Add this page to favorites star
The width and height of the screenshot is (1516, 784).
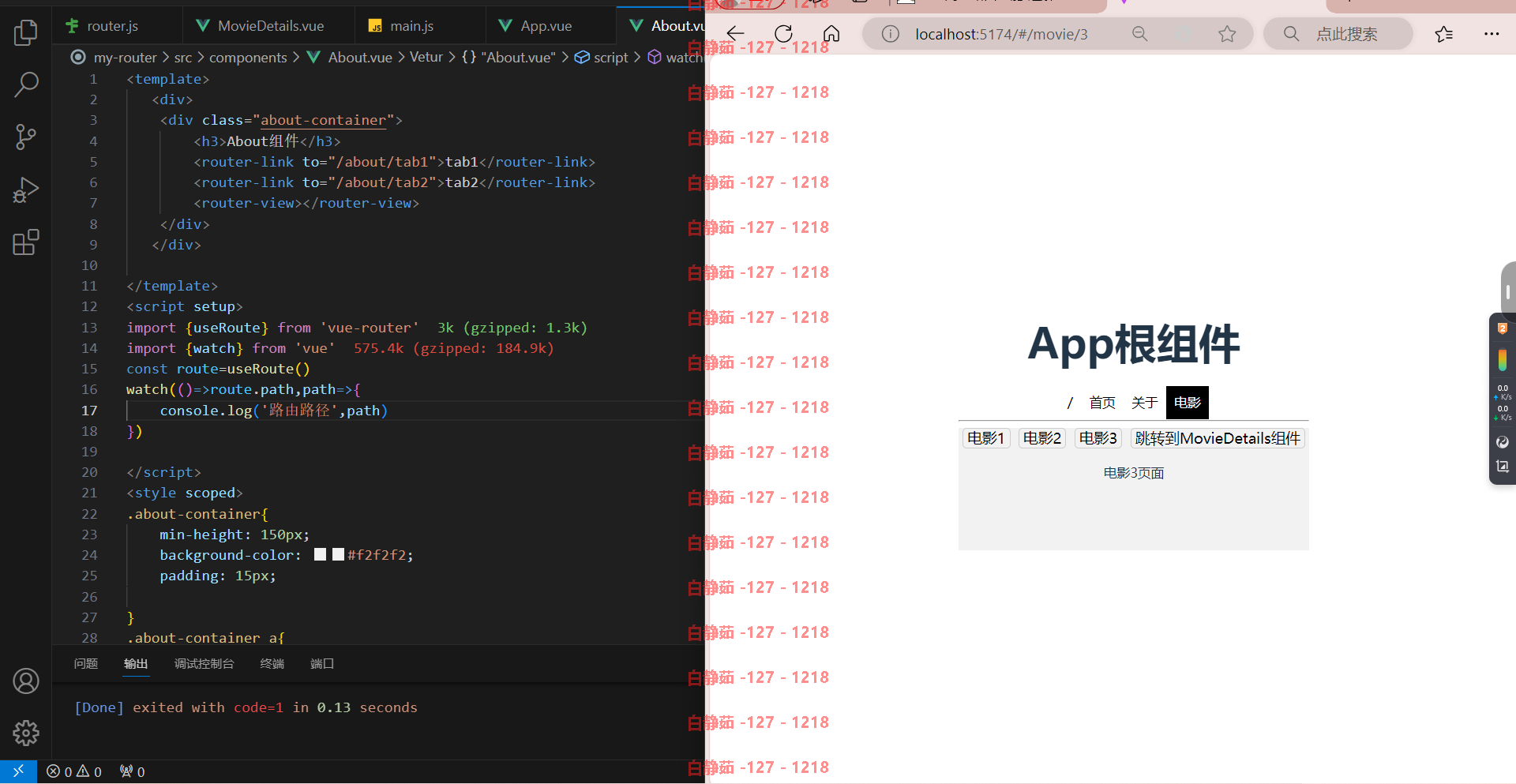click(1226, 34)
